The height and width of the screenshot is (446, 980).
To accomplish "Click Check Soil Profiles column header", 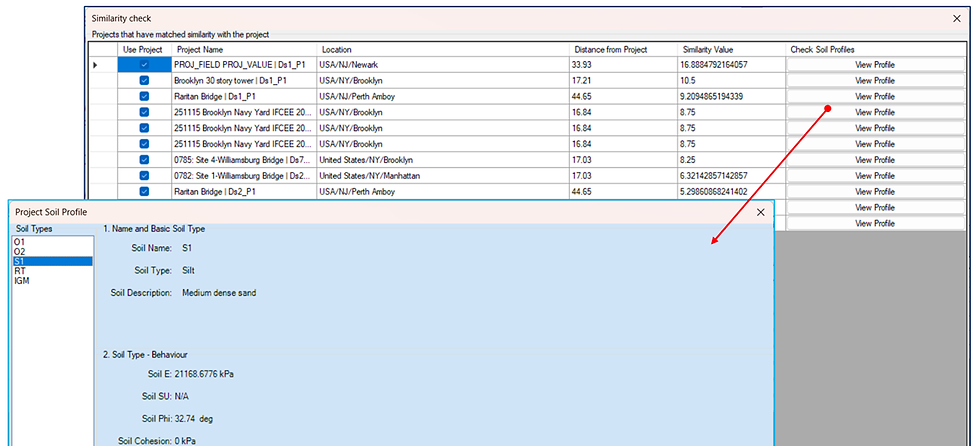I will coord(876,49).
